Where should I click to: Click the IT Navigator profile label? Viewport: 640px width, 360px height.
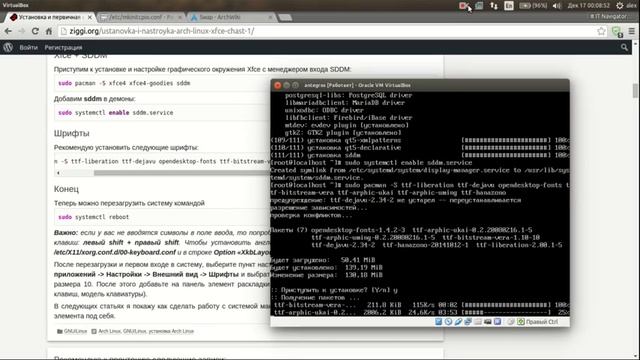pos(609,16)
